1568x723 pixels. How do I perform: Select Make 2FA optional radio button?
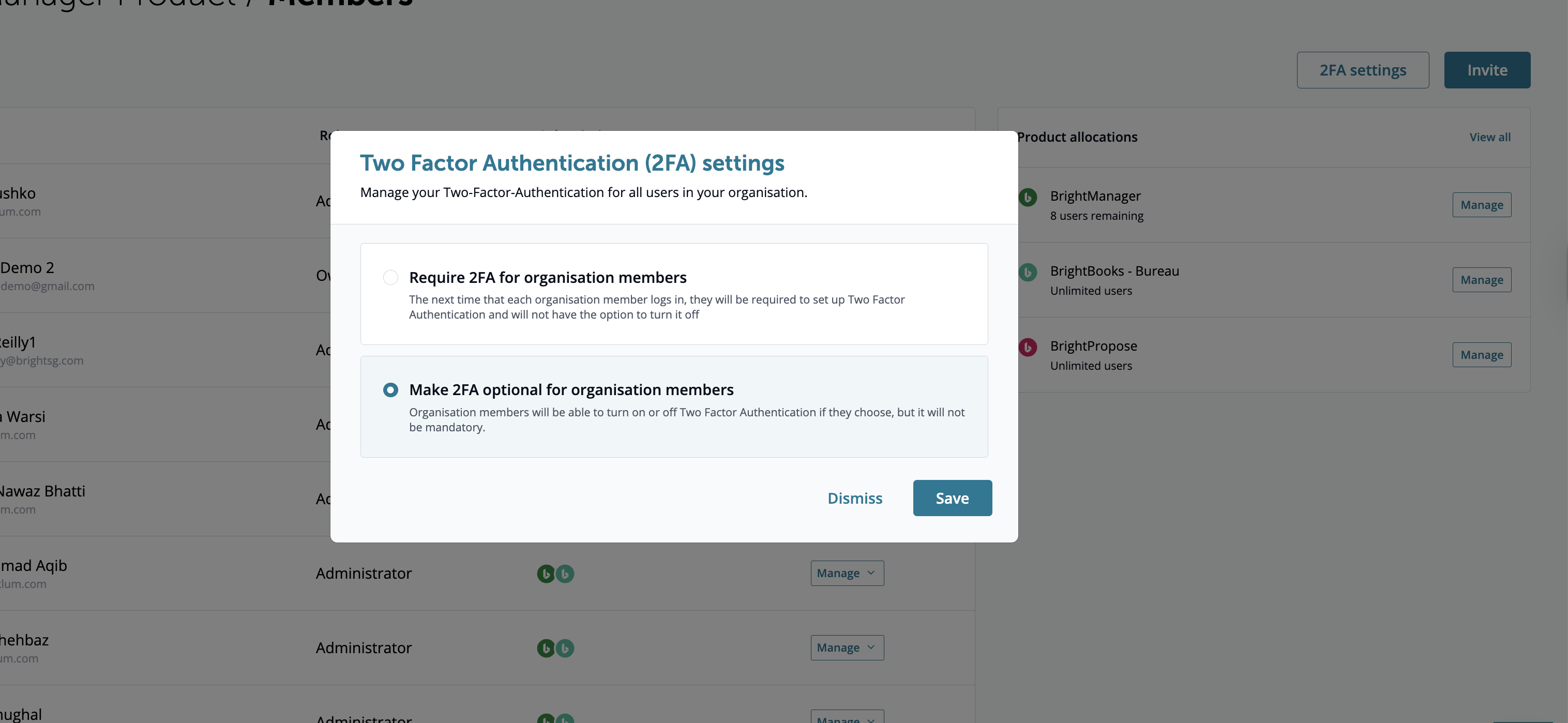391,389
